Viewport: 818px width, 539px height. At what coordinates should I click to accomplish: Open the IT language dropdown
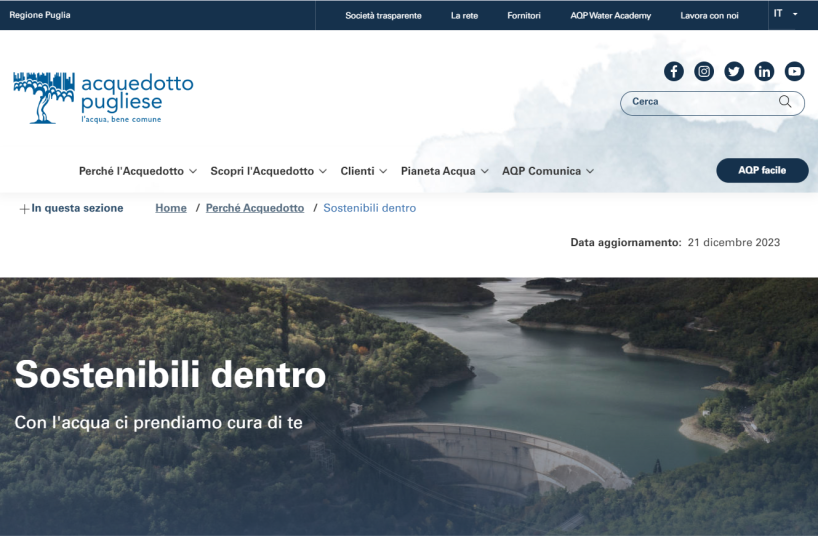click(x=785, y=14)
